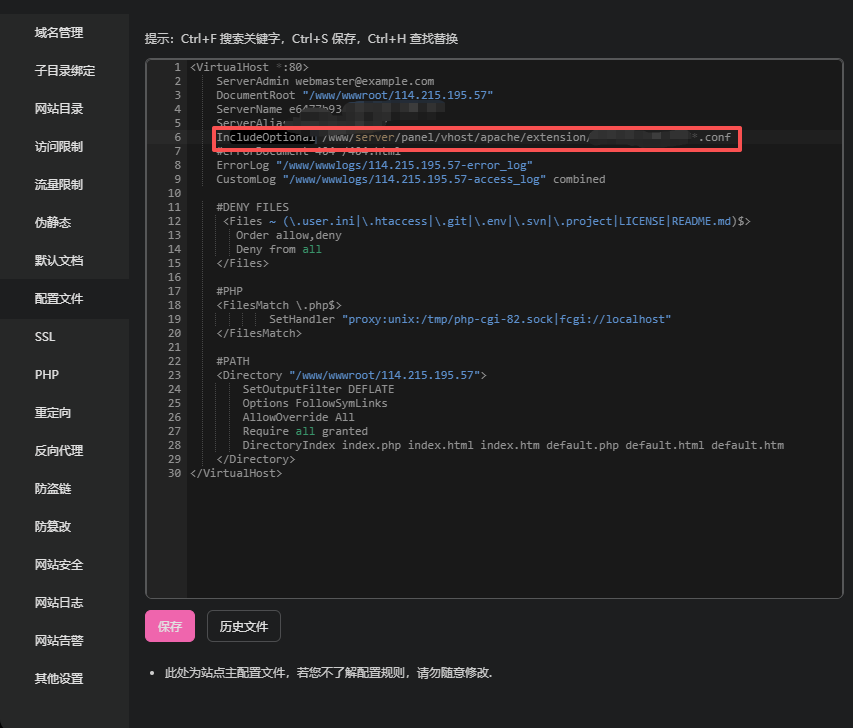The image size is (853, 728).
Task: Open 流量限制 settings
Action: (x=59, y=185)
